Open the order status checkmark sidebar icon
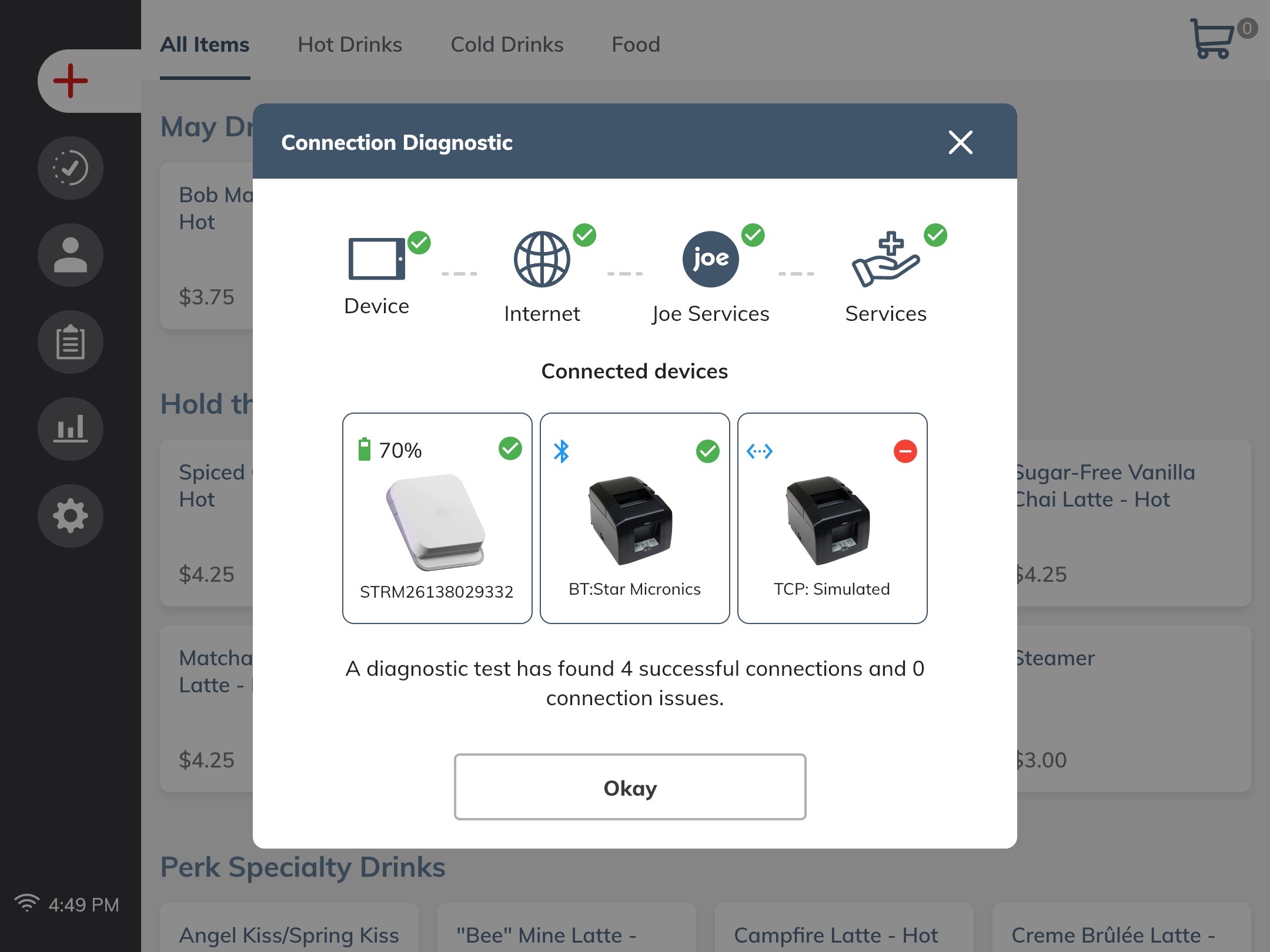This screenshot has width=1270, height=952. point(71,168)
